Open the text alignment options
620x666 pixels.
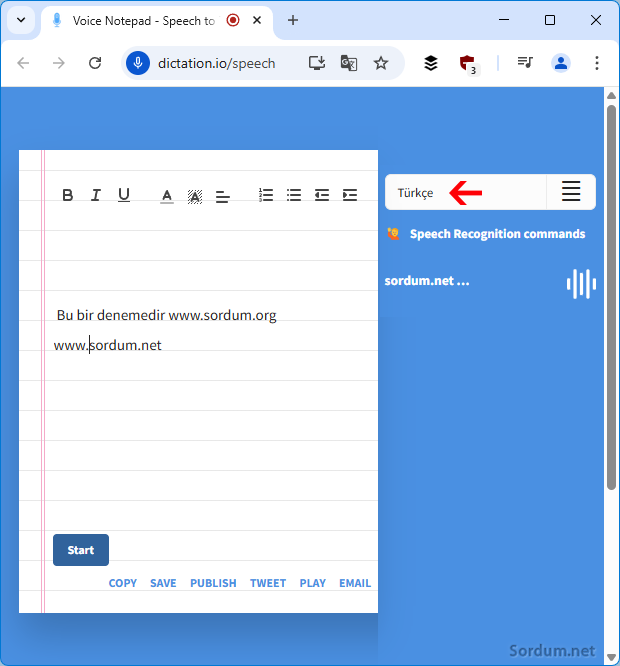[x=223, y=197]
